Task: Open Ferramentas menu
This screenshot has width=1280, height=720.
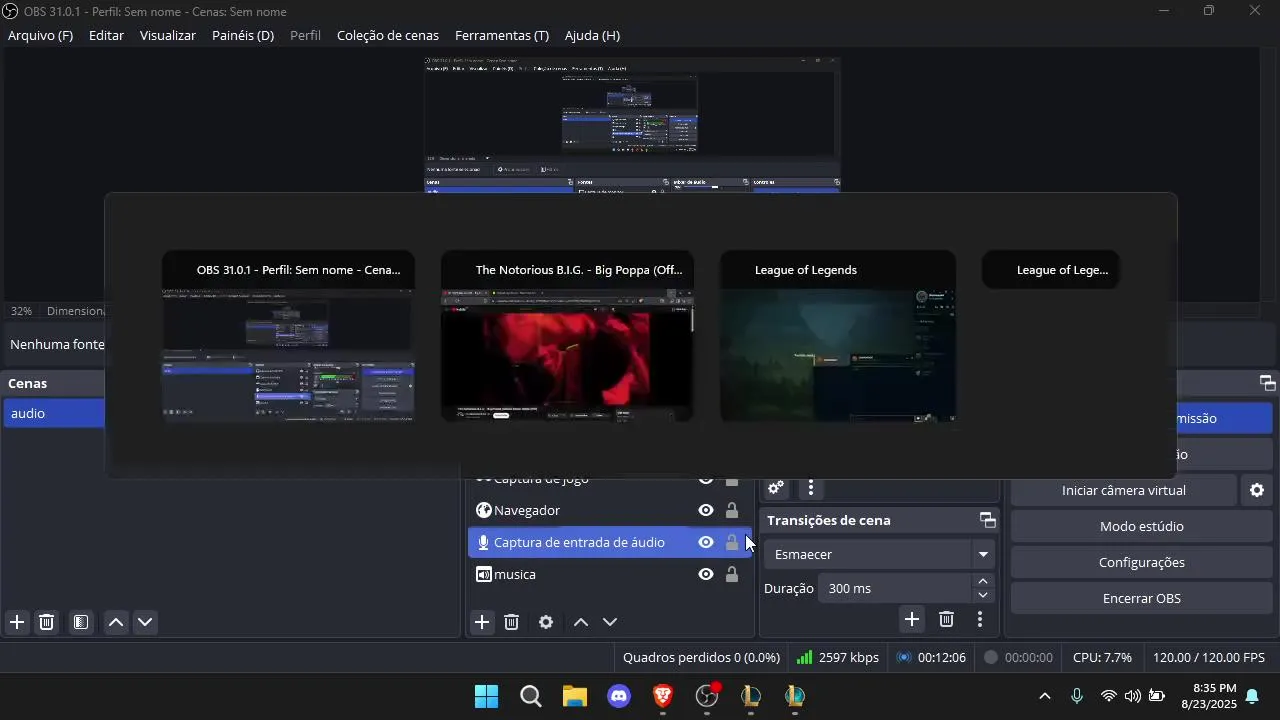Action: (502, 35)
